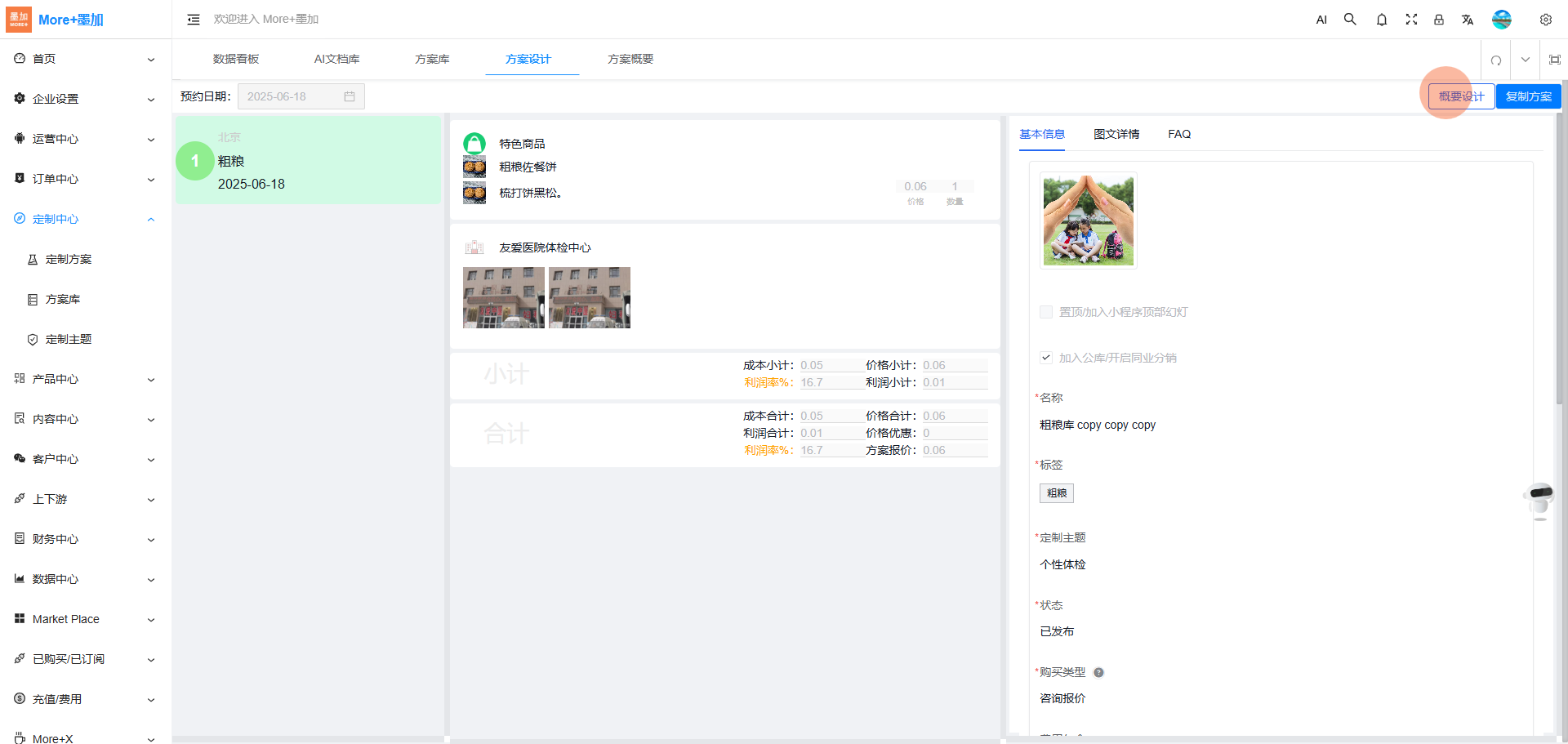Collapse sidebar with the menu fold icon
This screenshot has width=1568, height=744.
tap(194, 20)
